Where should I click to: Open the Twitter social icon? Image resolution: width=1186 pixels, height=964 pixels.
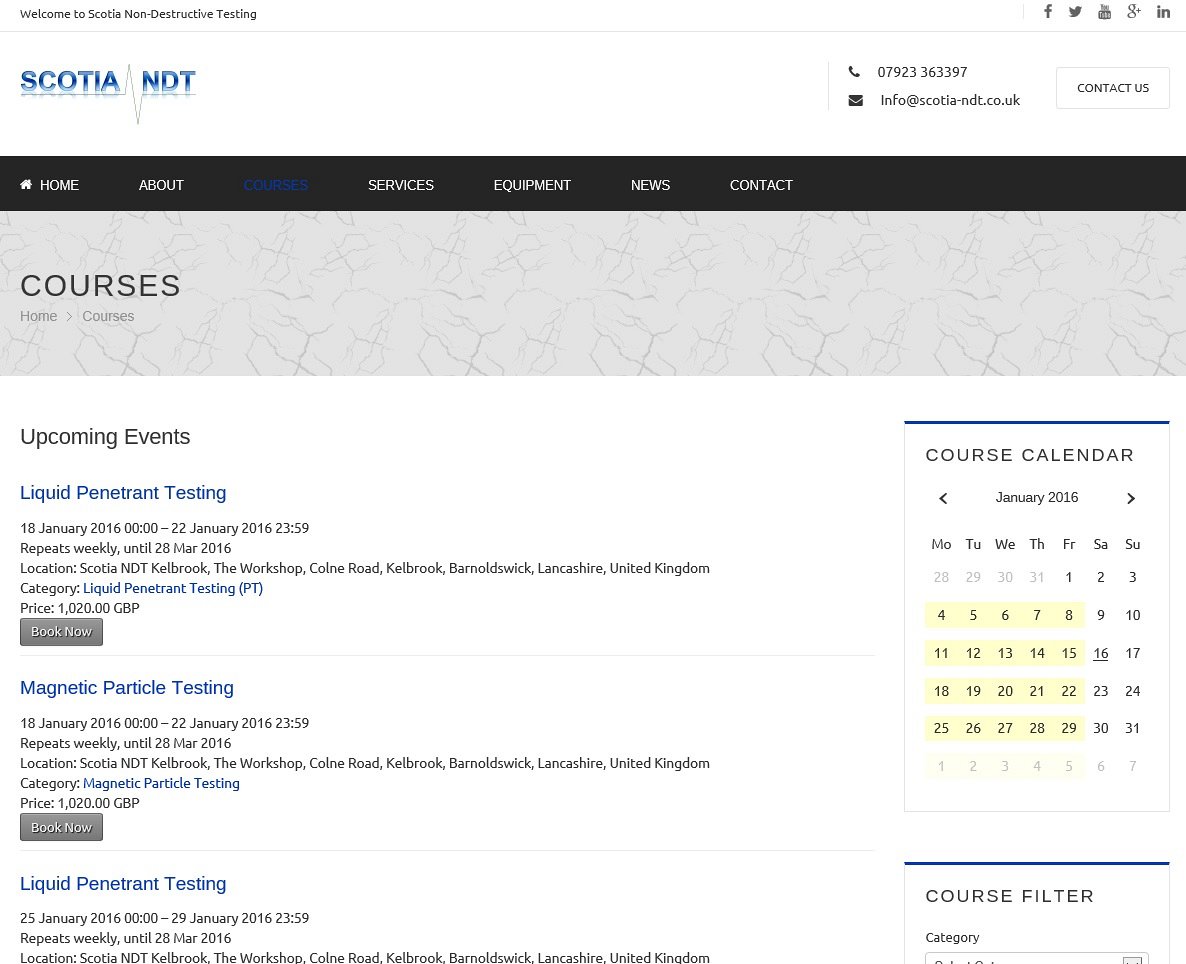coord(1075,12)
